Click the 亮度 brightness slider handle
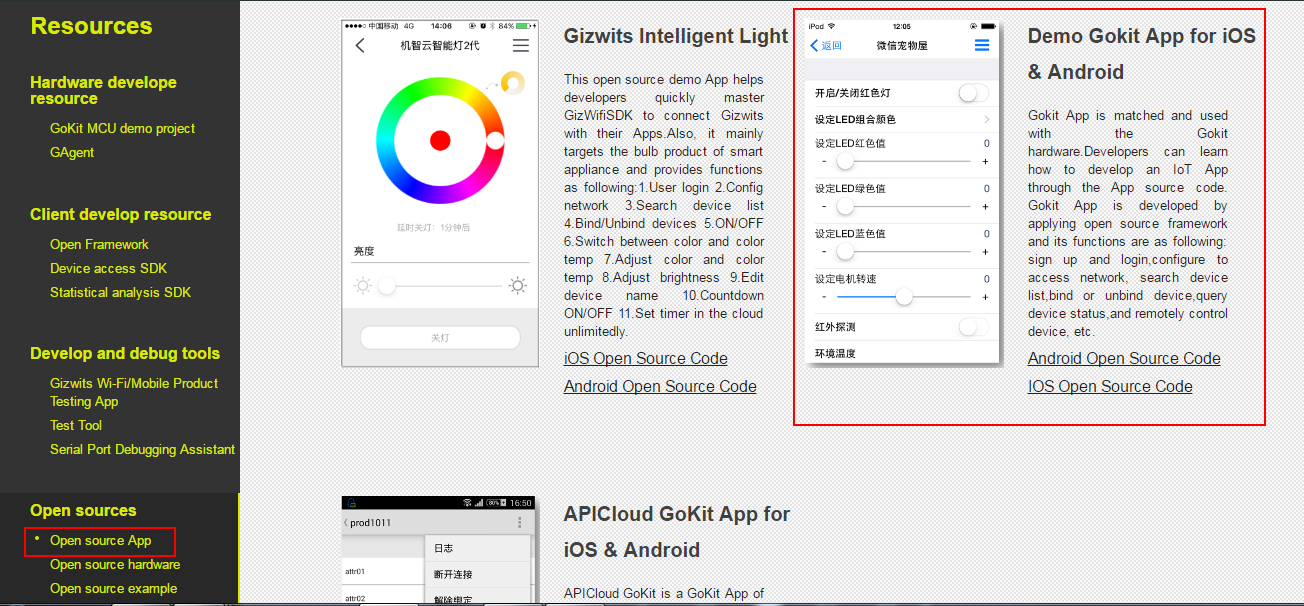The height and width of the screenshot is (606, 1304). point(386,285)
